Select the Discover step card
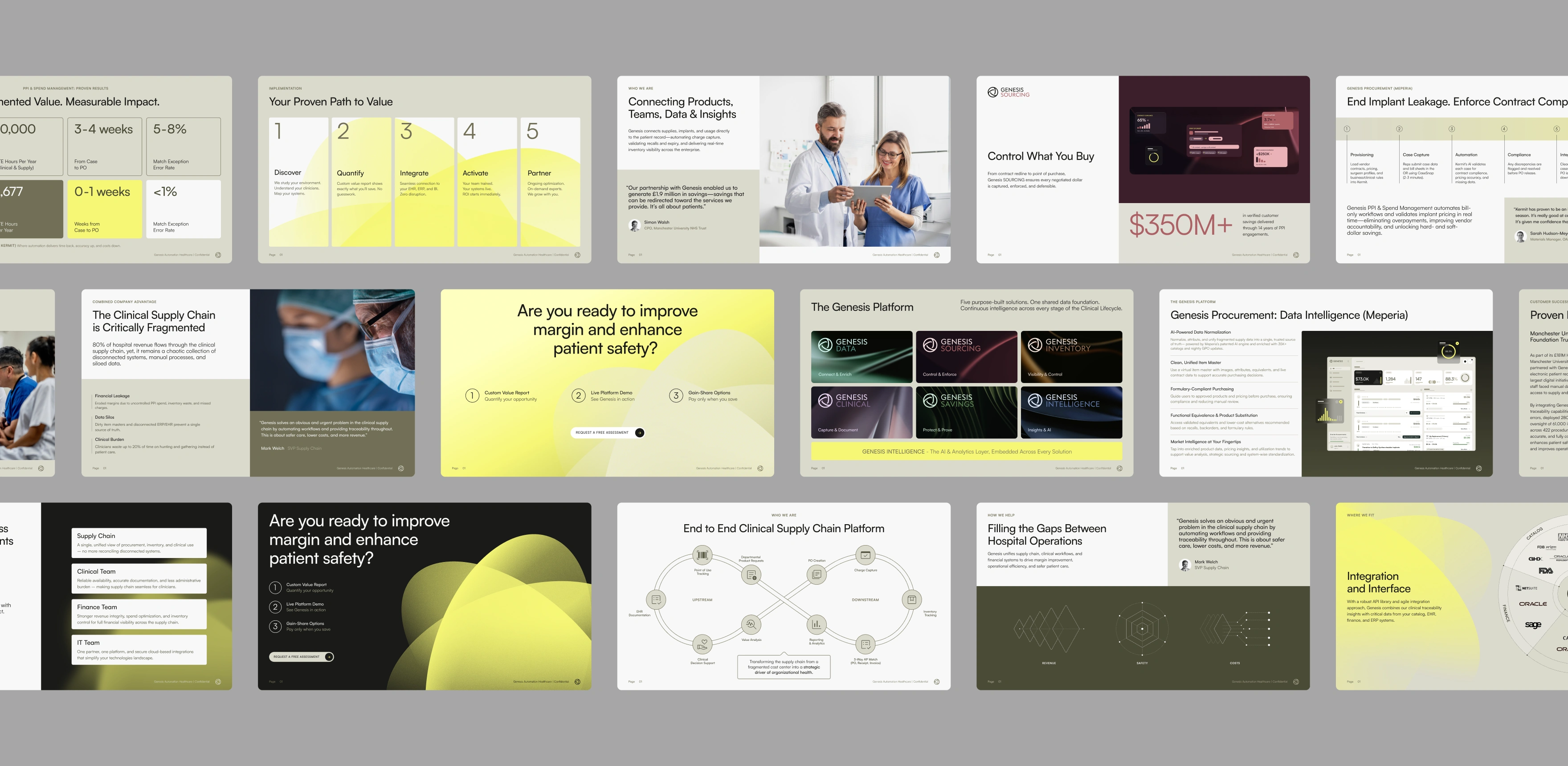The image size is (1568, 766). [x=299, y=182]
